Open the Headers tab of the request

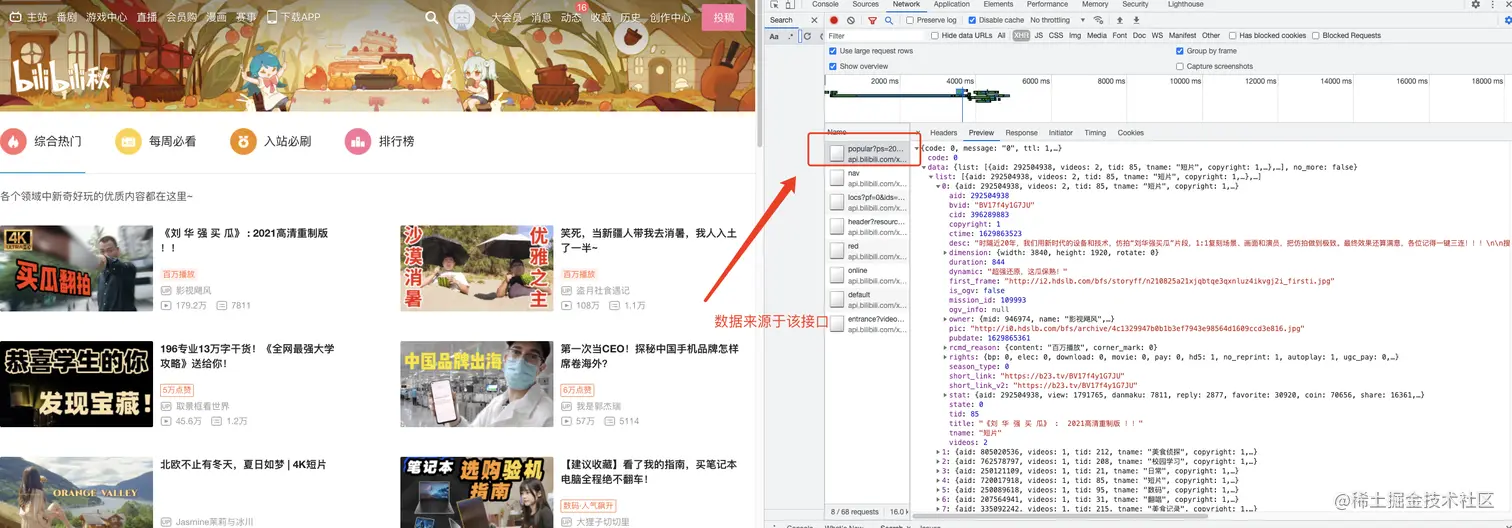[x=943, y=132]
